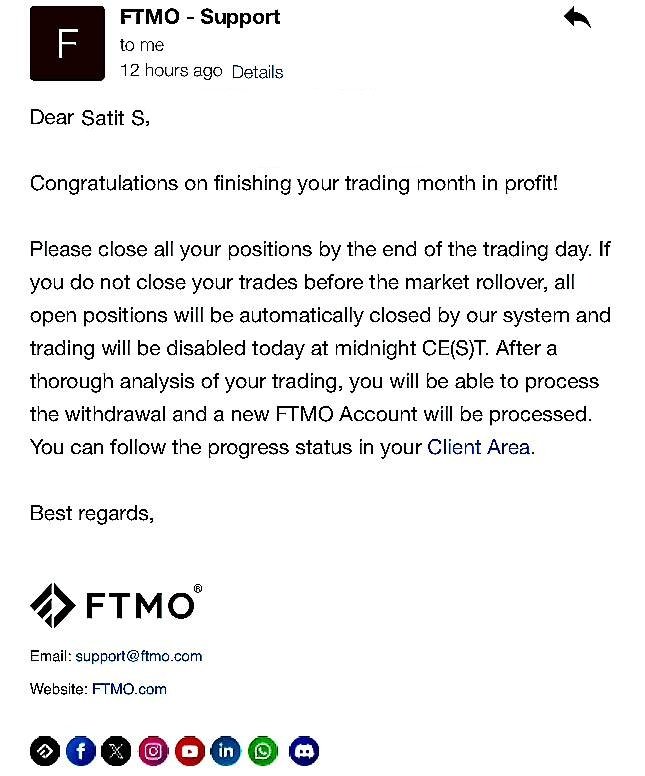Screen dimensions: 645x776
Task: Click the reply arrow icon
Action: [x=578, y=17]
